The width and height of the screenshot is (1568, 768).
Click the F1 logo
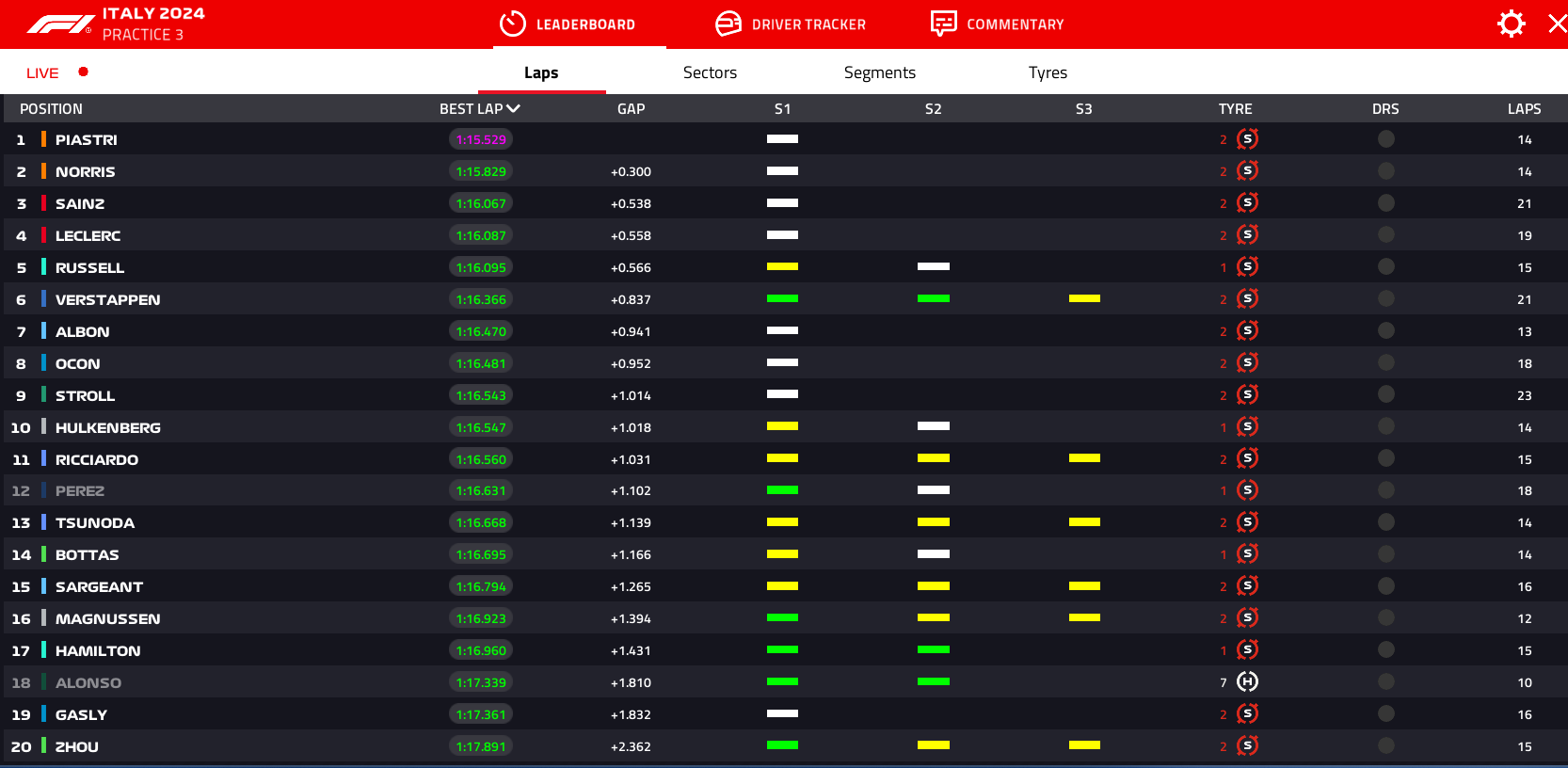pos(60,24)
